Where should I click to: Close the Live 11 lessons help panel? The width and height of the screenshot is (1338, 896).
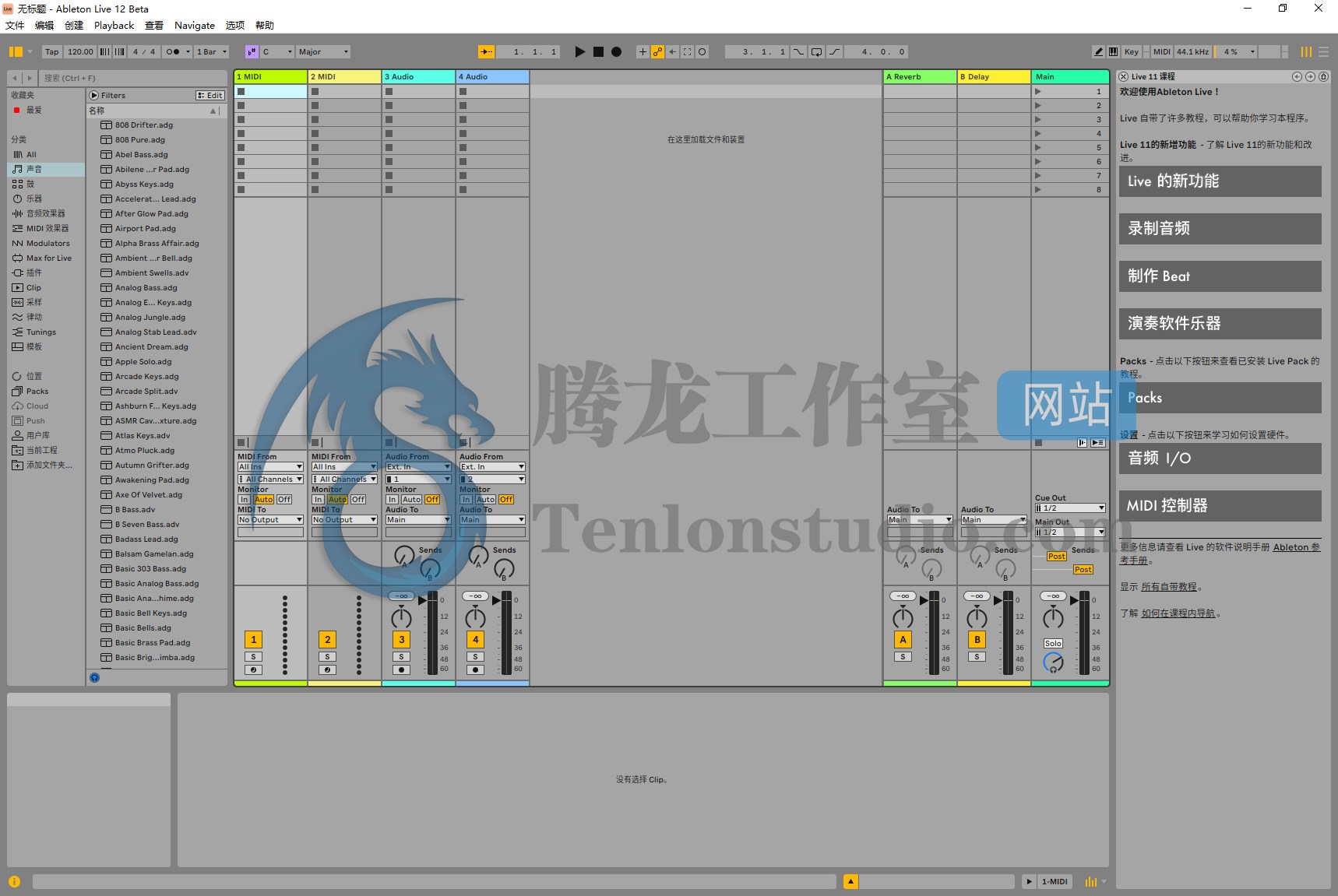1124,76
